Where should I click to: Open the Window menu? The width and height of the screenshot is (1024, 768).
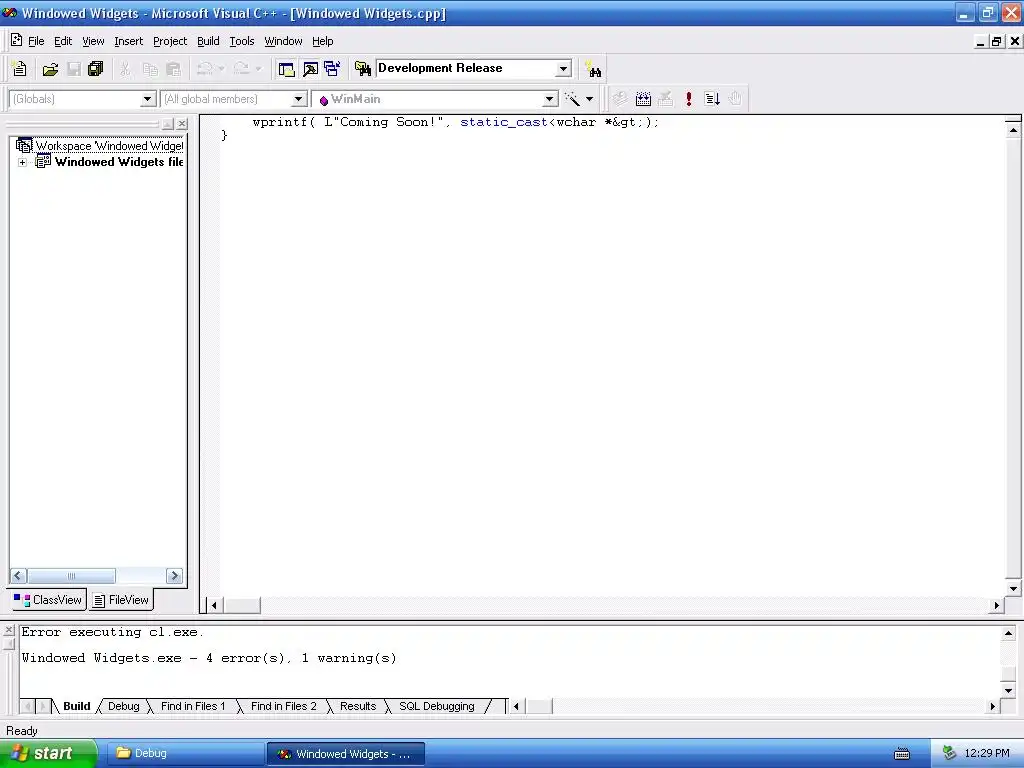tap(283, 41)
